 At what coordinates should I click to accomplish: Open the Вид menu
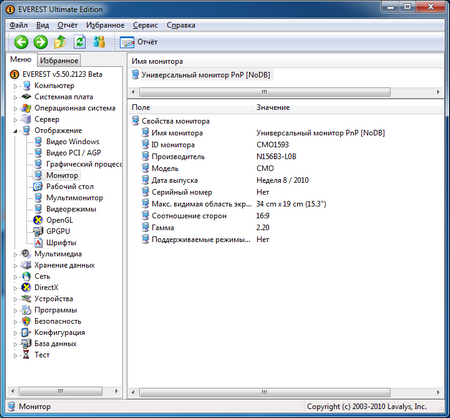click(42, 25)
